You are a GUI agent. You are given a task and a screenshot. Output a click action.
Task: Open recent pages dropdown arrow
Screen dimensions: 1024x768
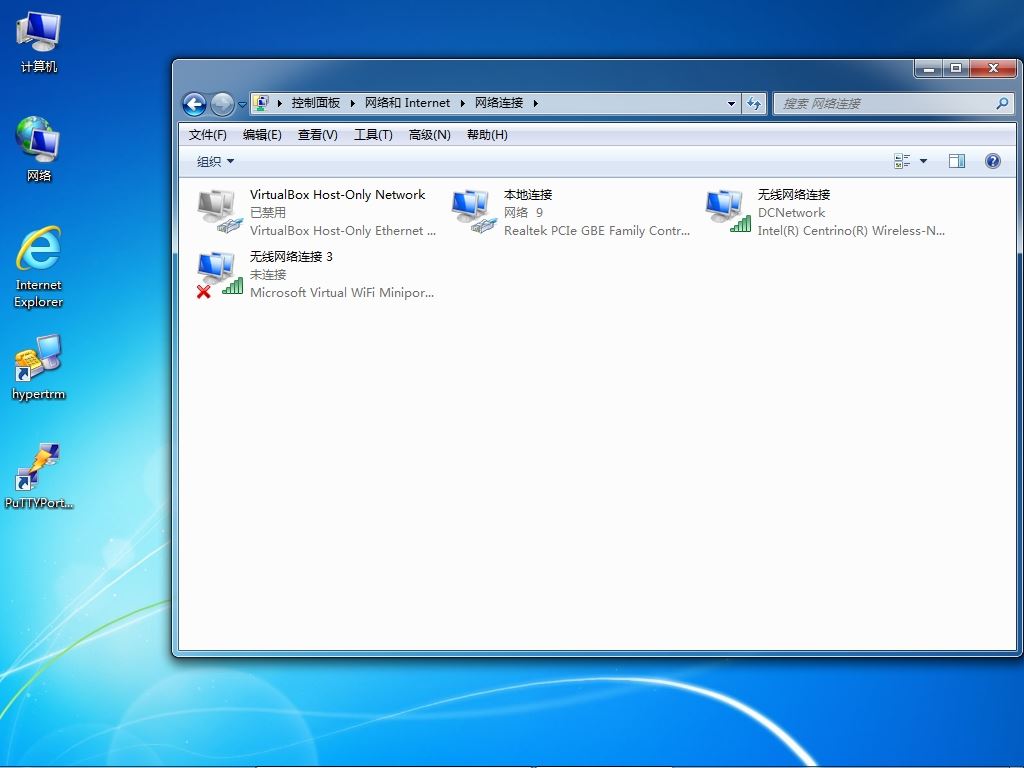tap(242, 104)
